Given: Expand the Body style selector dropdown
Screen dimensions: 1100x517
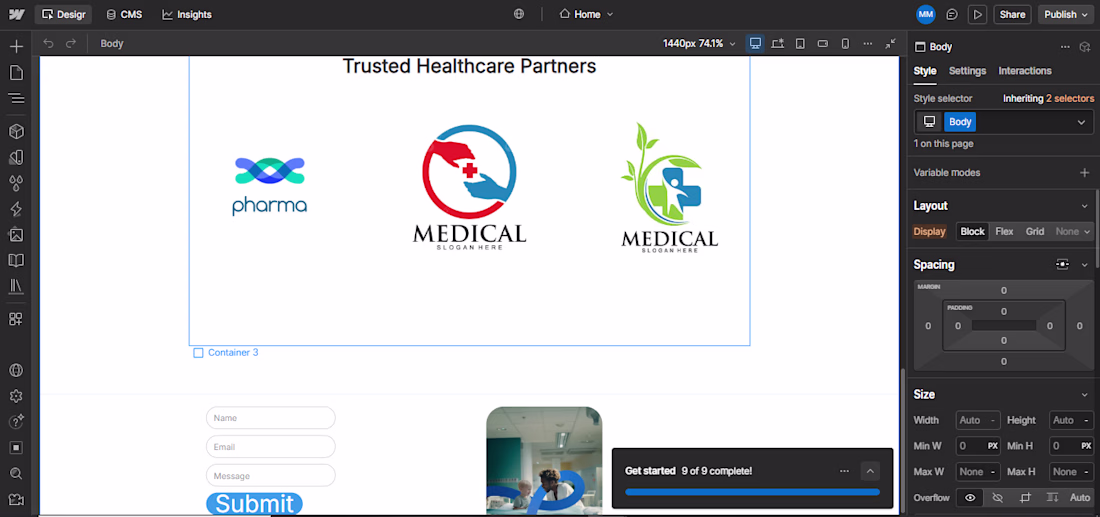Looking at the screenshot, I should (x=1080, y=122).
